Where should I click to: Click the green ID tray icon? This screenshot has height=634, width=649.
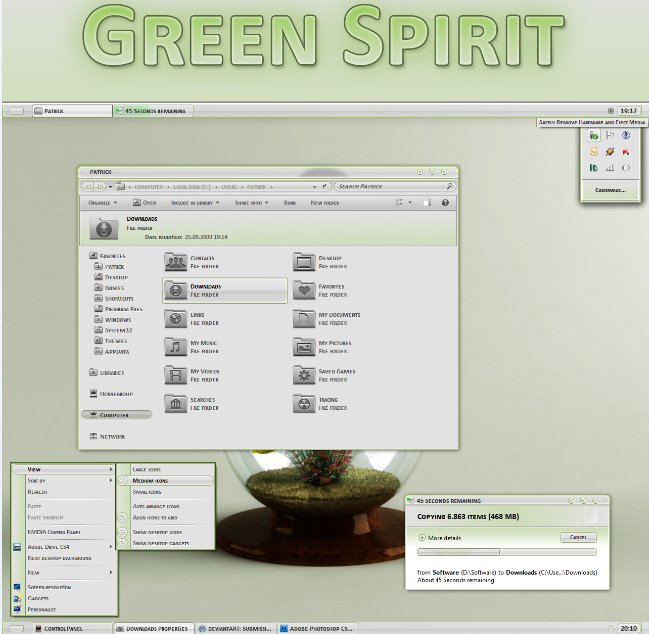coord(594,168)
